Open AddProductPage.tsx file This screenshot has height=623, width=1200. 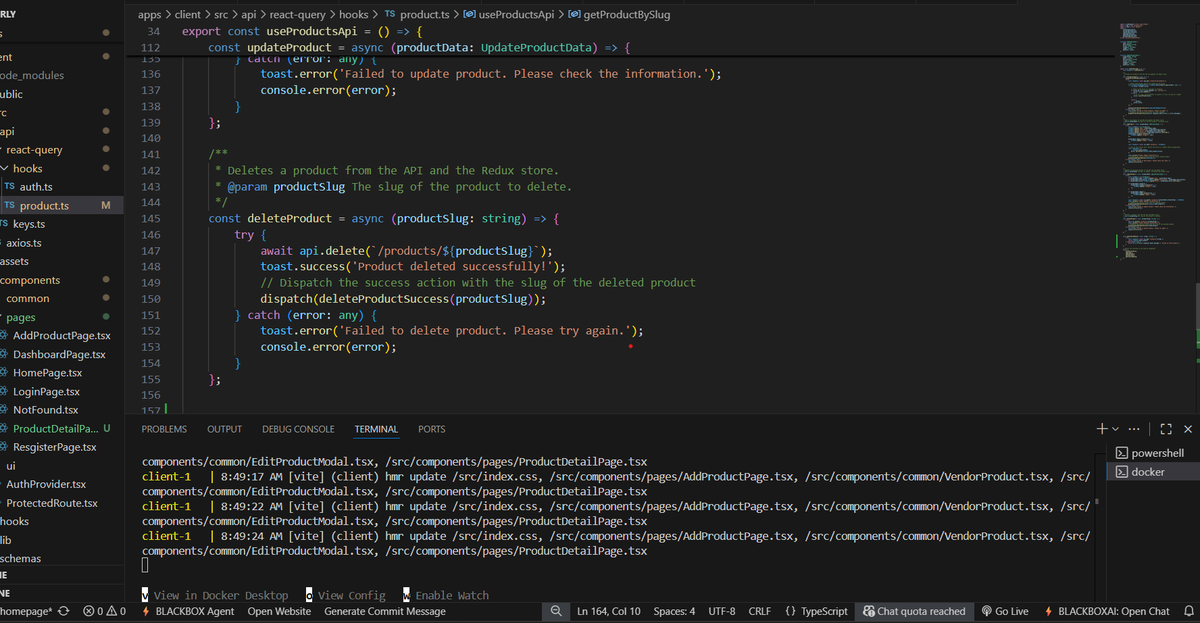coord(62,336)
